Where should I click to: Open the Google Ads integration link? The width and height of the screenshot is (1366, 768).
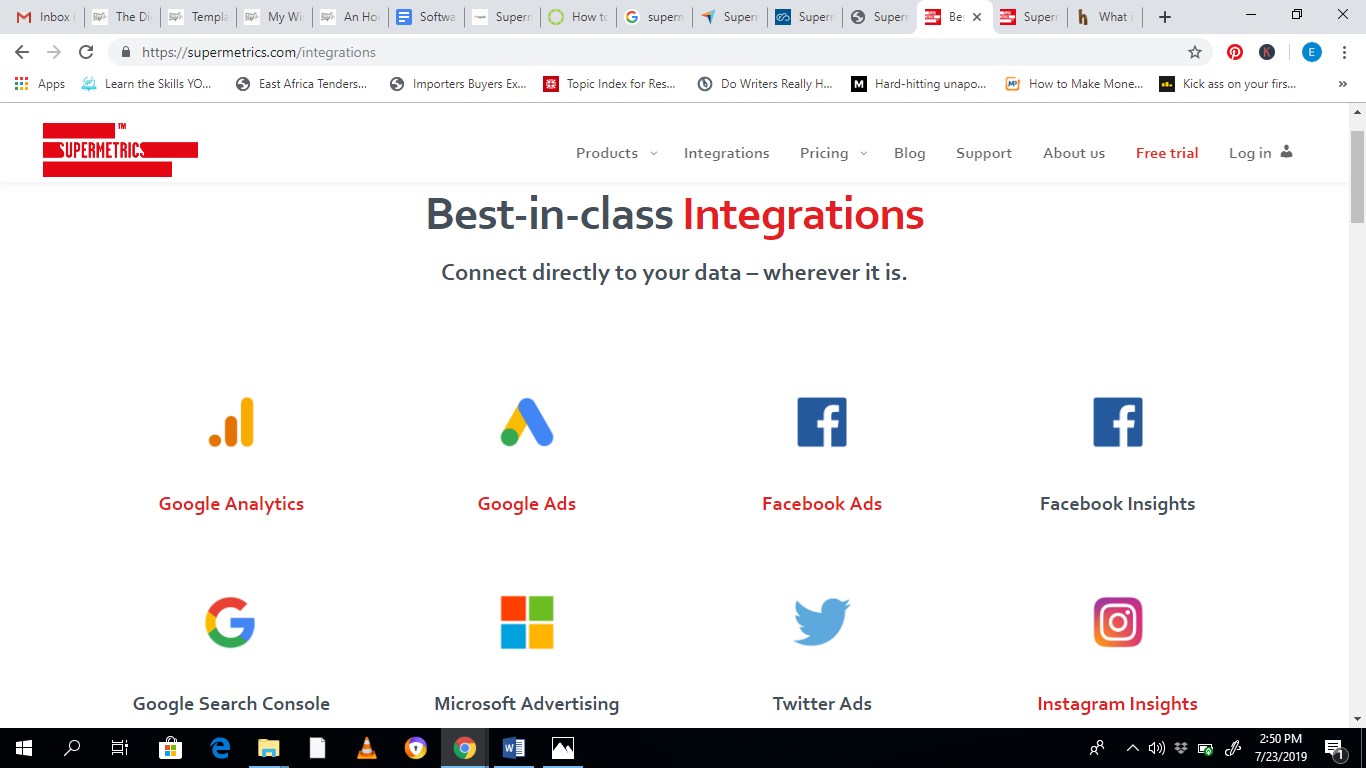coord(527,504)
